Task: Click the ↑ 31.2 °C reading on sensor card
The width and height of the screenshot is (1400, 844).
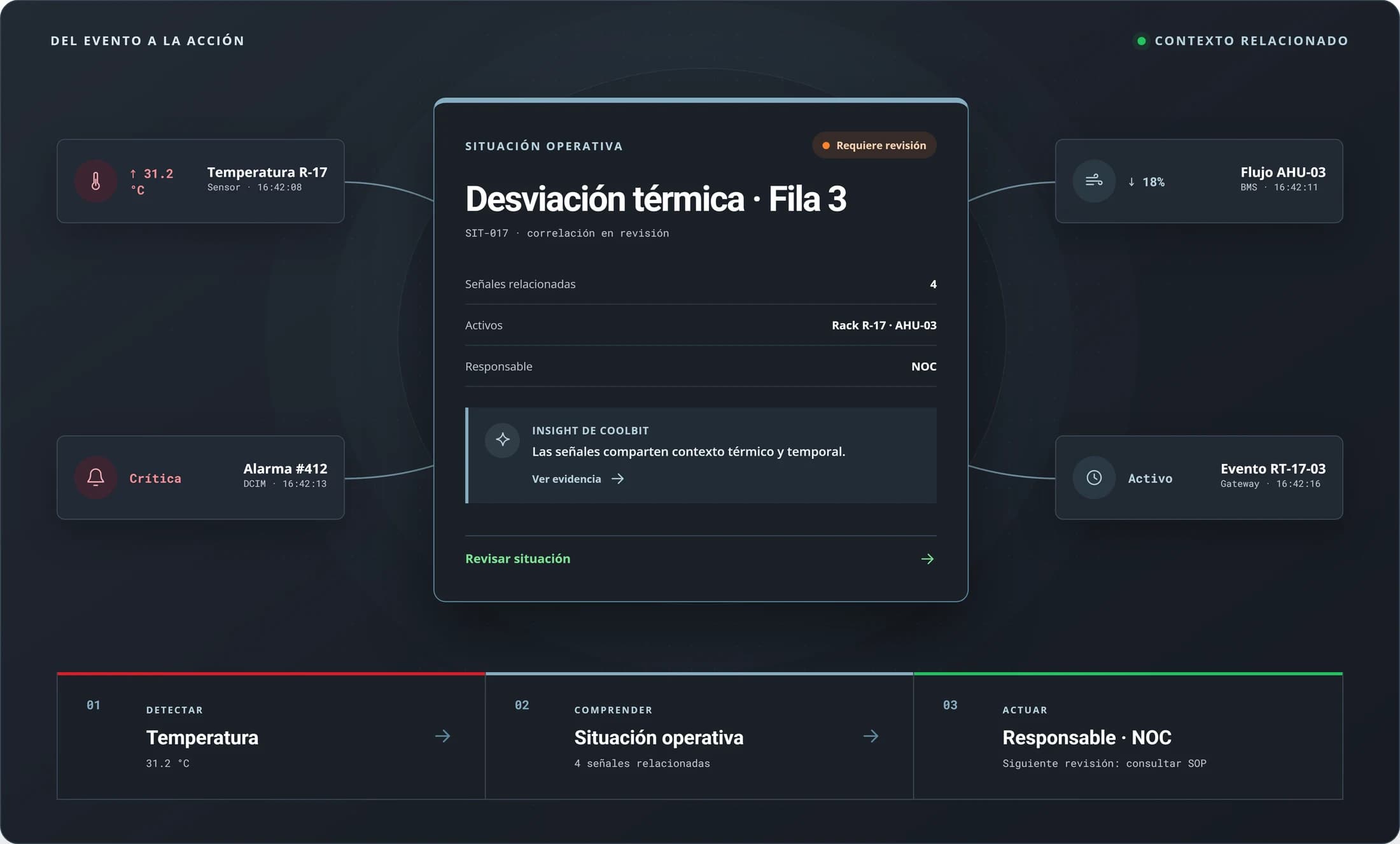Action: coord(151,181)
